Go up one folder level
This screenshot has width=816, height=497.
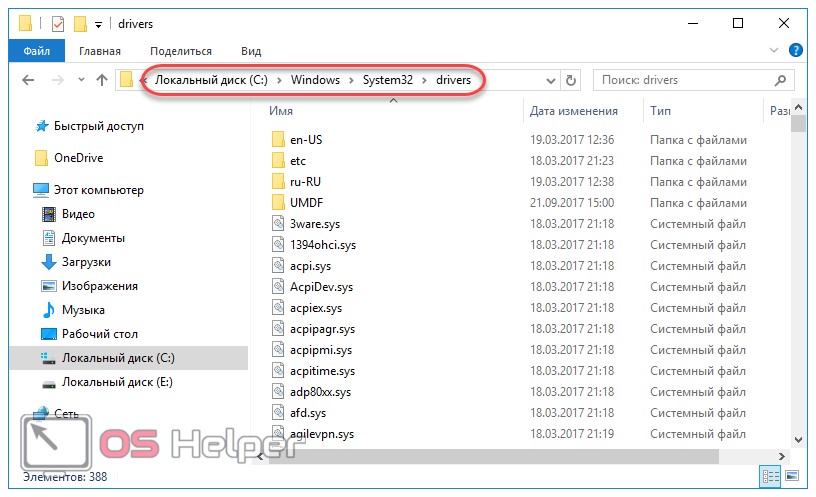point(102,80)
